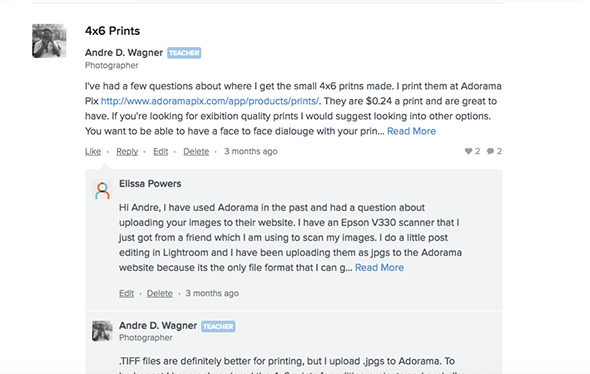
Task: Open Andre D. Wagner's name in reply
Action: click(x=158, y=325)
